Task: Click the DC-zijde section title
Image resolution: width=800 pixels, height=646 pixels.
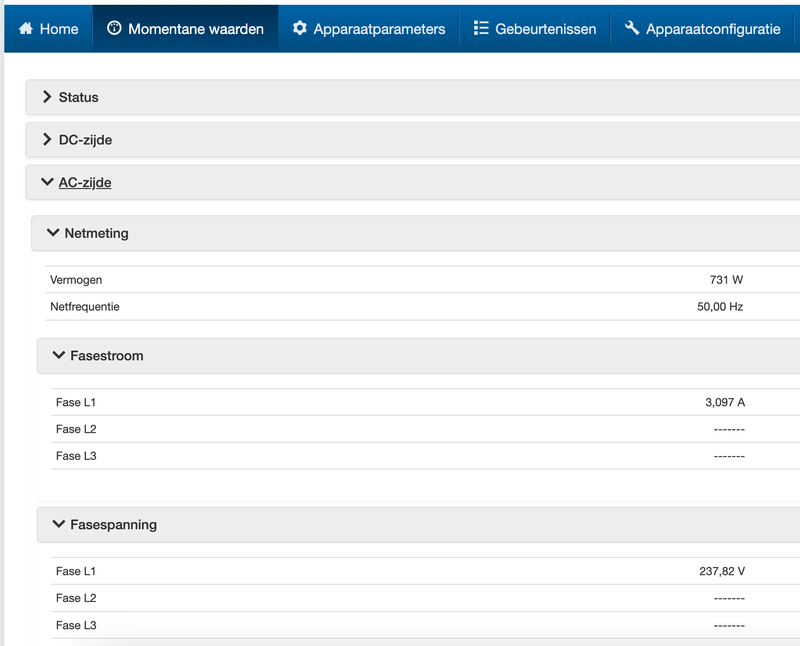Action: click(x=85, y=140)
